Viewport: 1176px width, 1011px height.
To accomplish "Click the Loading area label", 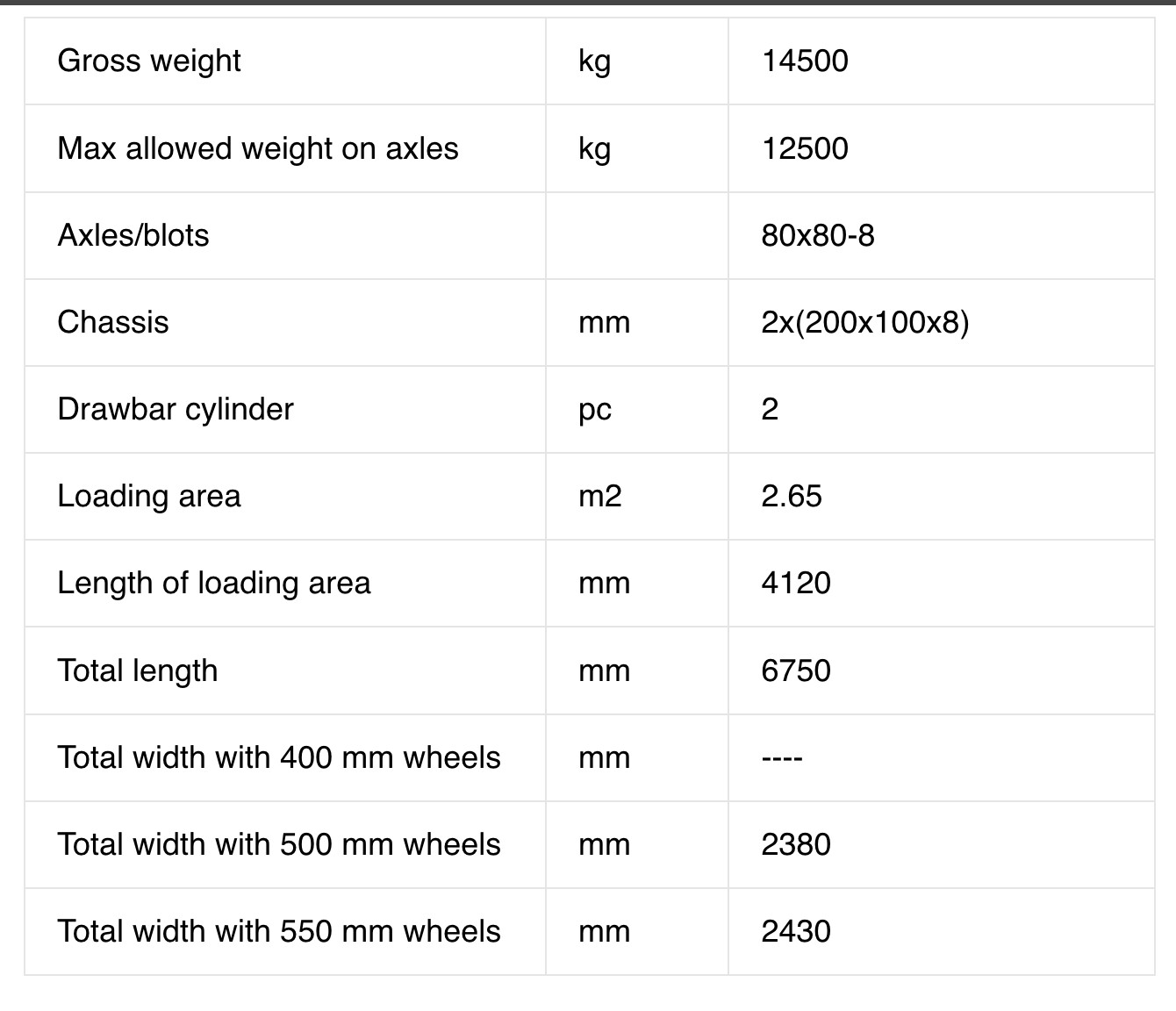I will pos(149,497).
